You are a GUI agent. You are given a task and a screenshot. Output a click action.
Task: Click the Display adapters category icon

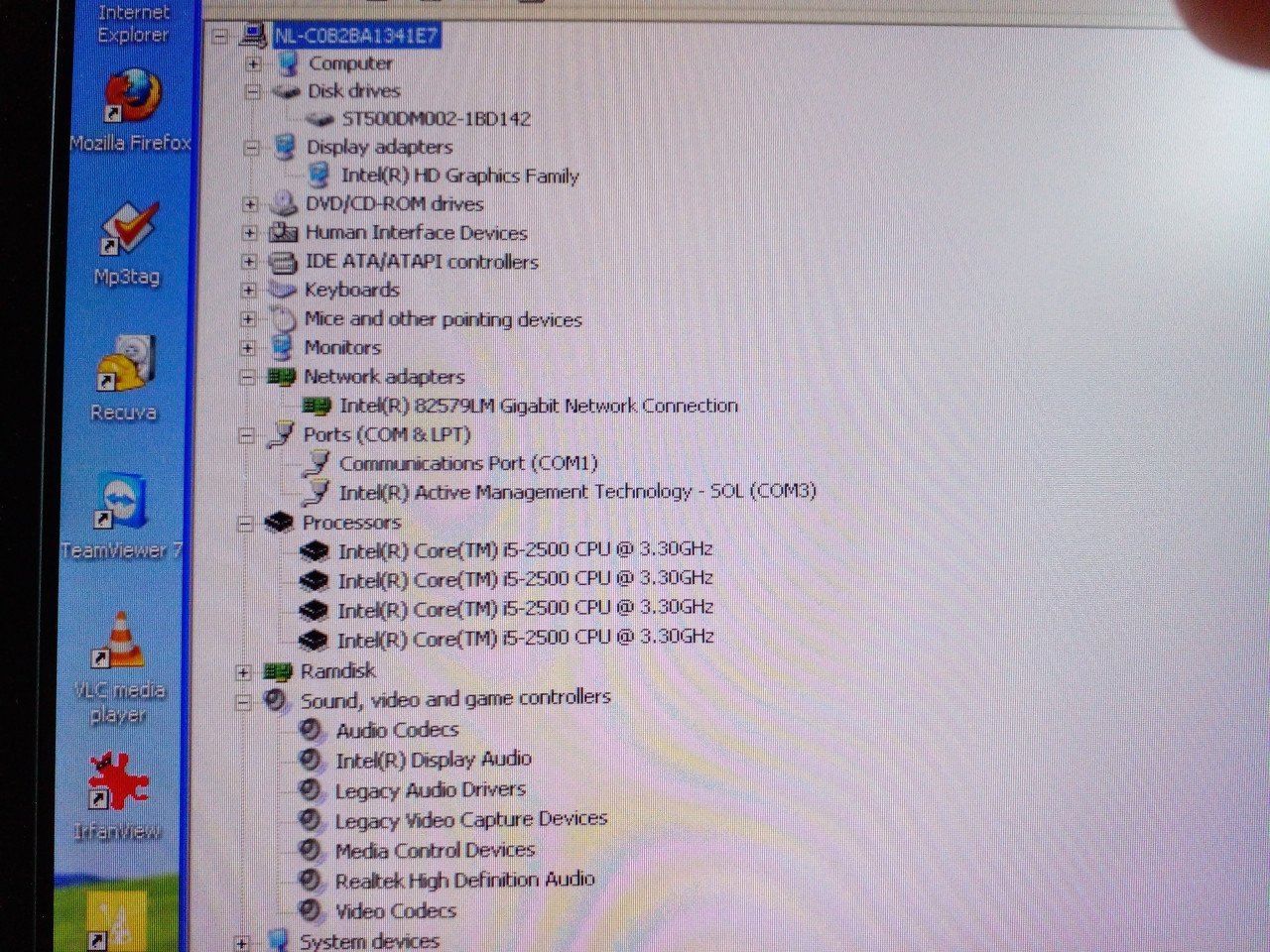coord(285,147)
